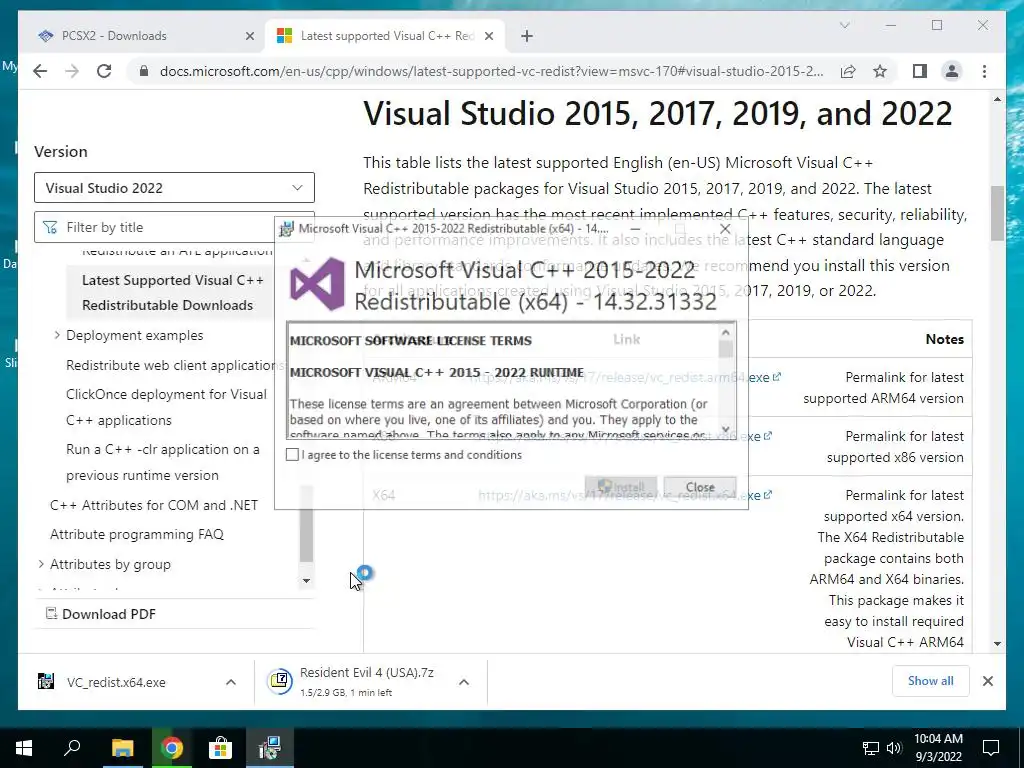Open Chrome three-dot menu

tap(984, 71)
